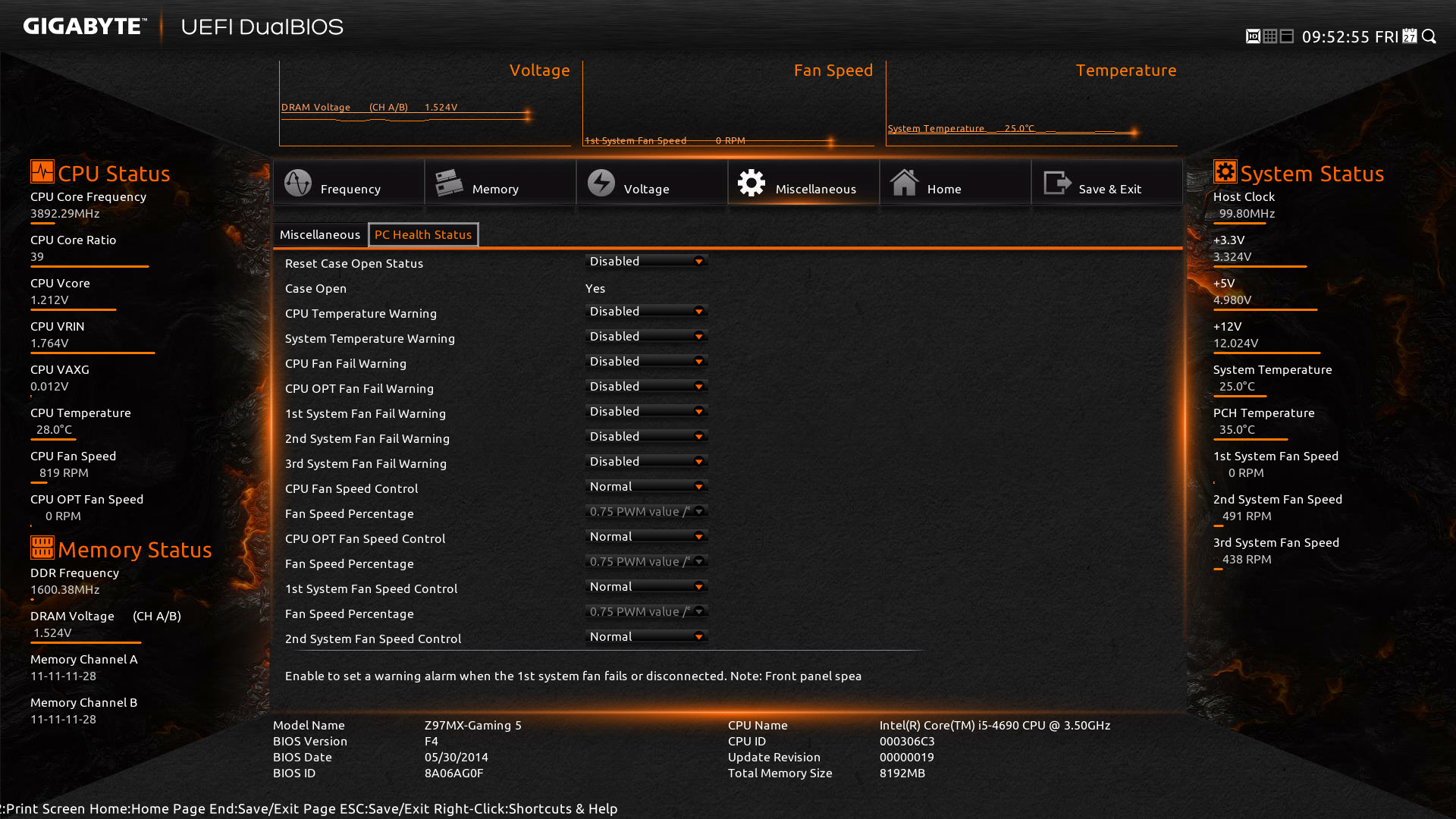Click Total Memory Size value 8192MB
Viewport: 1456px width, 819px height.
(x=902, y=773)
